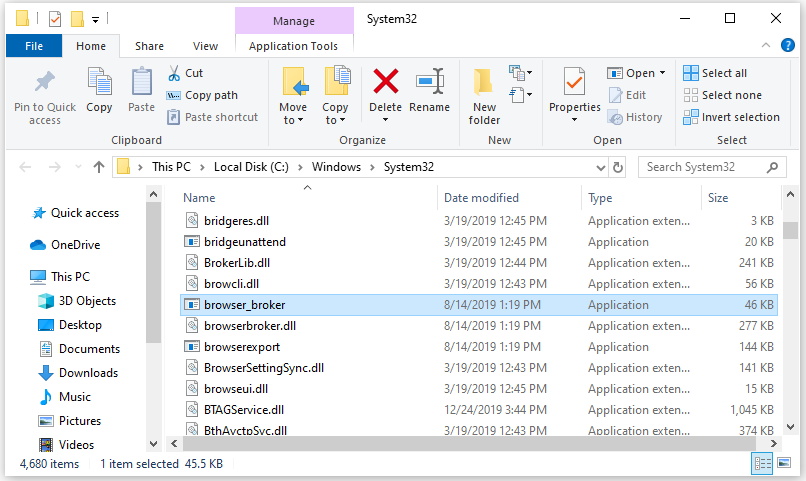Click the Cut scissors icon

174,73
